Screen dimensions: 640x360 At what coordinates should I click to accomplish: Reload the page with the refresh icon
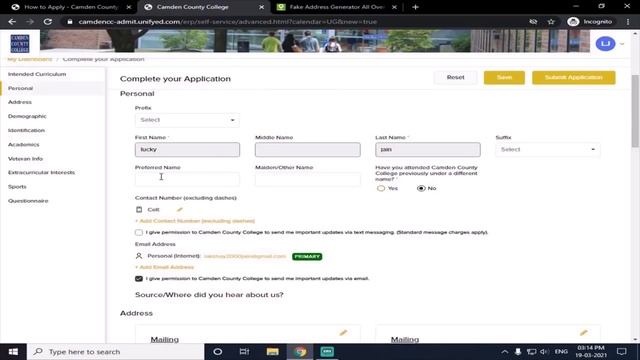click(x=48, y=22)
